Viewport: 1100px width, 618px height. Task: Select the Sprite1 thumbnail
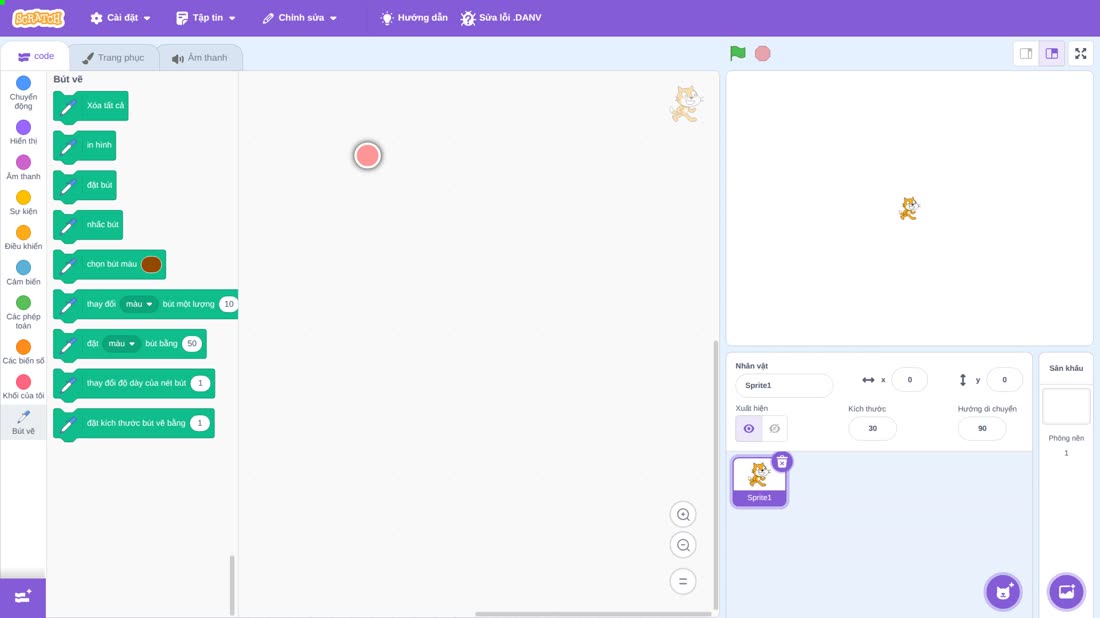759,482
